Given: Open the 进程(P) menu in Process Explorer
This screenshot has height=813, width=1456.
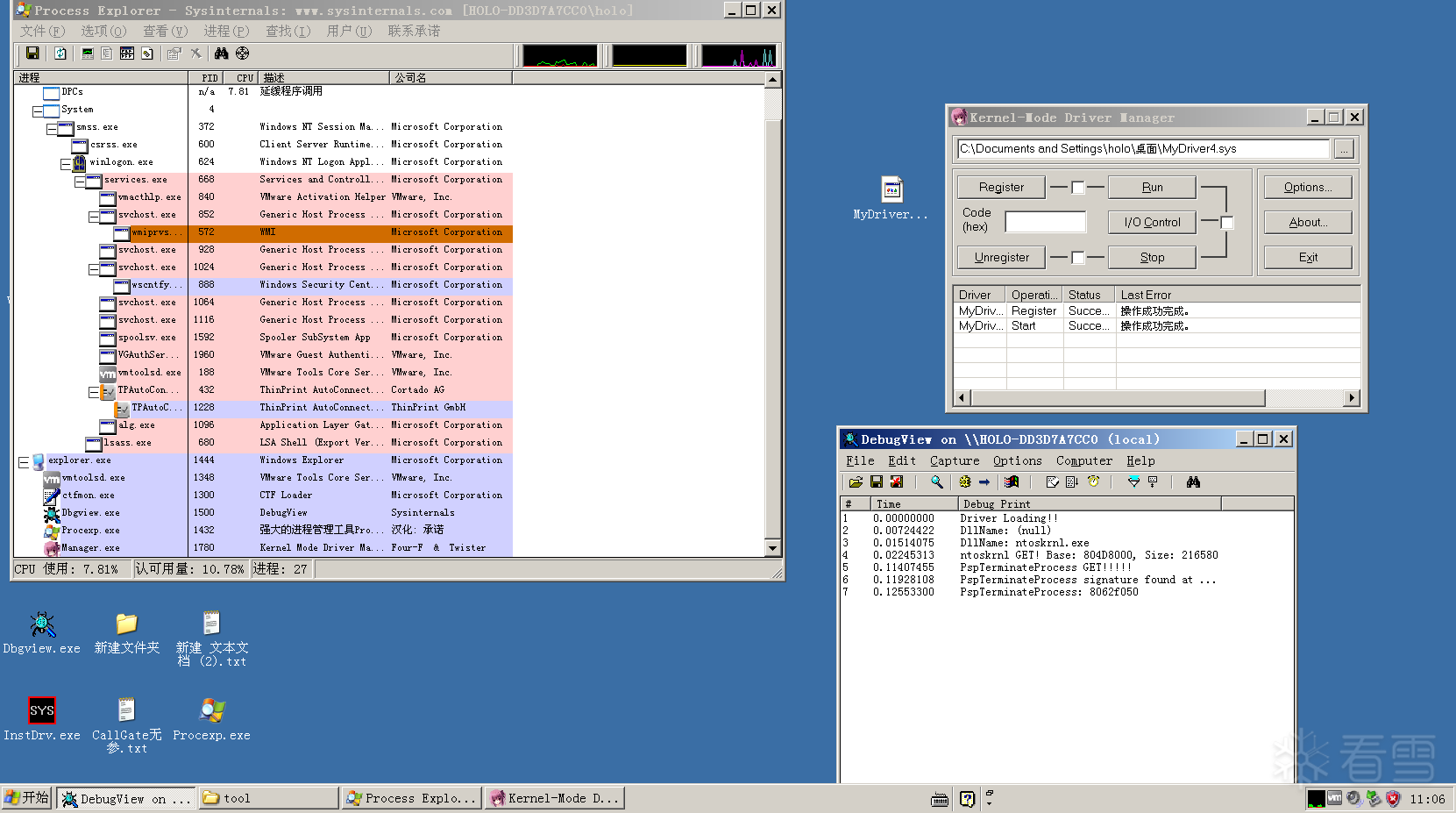Looking at the screenshot, I should click(x=226, y=31).
